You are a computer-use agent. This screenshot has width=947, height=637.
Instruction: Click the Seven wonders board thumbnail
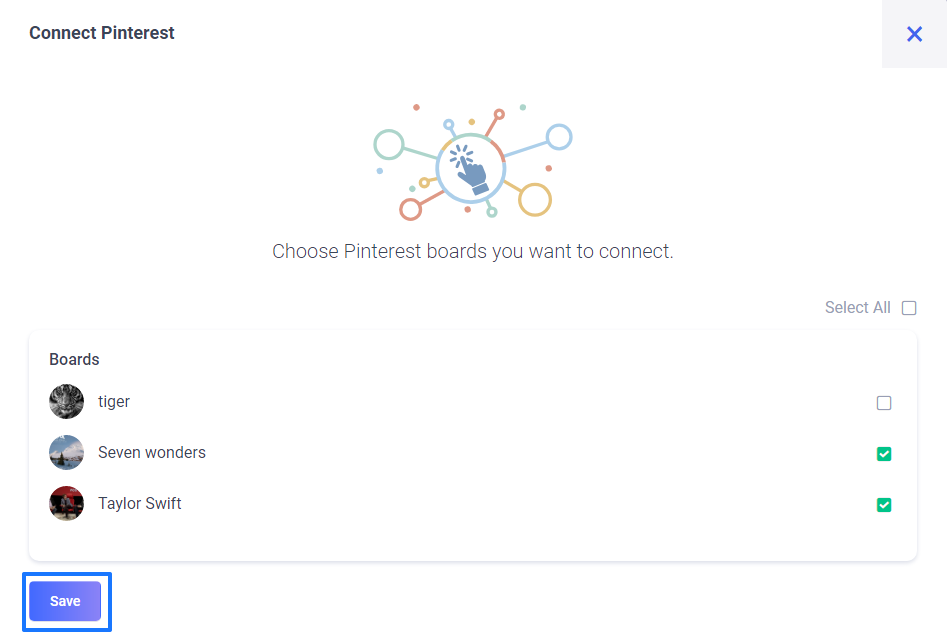coord(66,452)
